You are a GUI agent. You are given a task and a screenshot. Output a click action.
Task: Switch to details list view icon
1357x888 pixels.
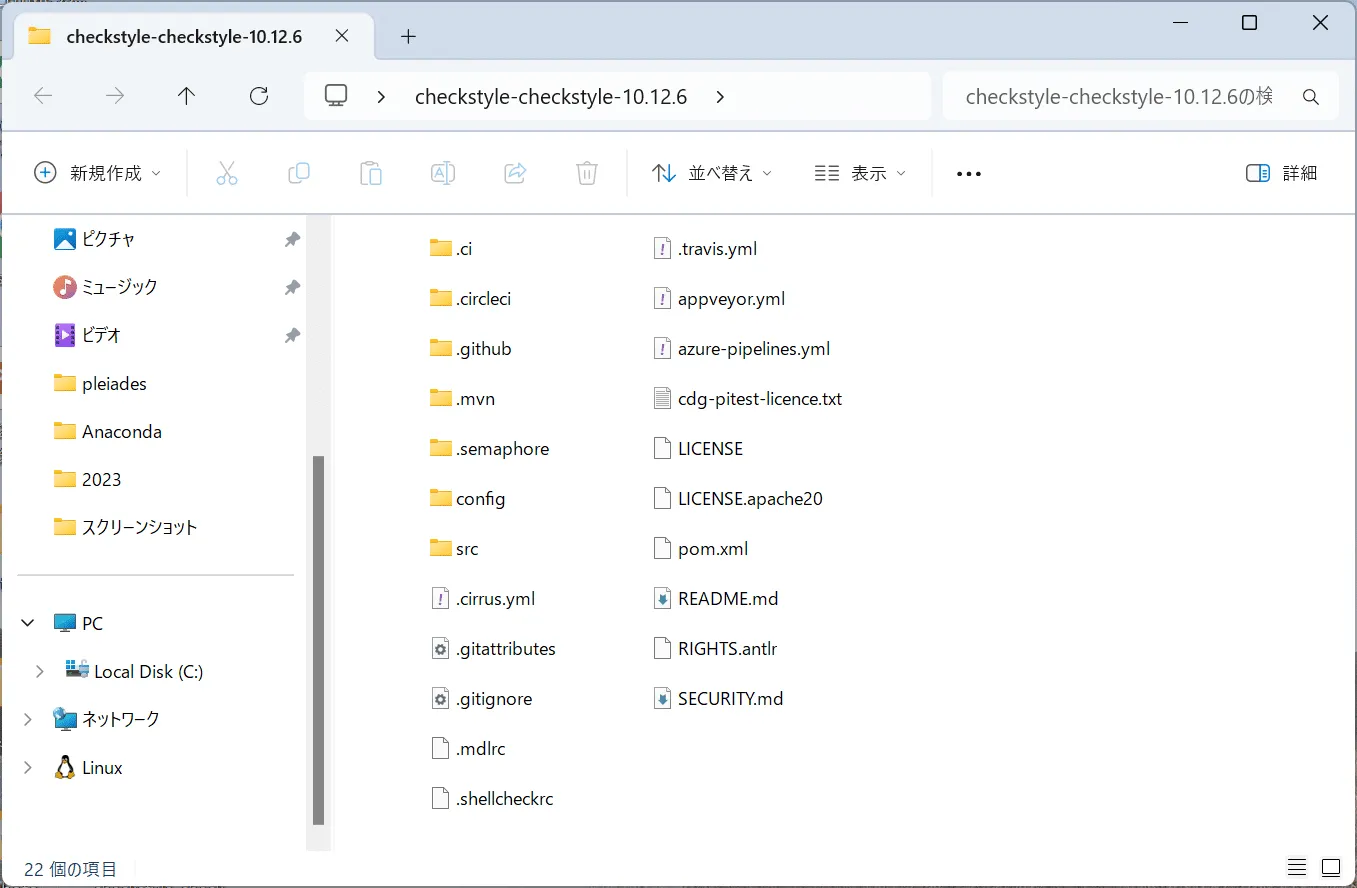coord(1297,867)
